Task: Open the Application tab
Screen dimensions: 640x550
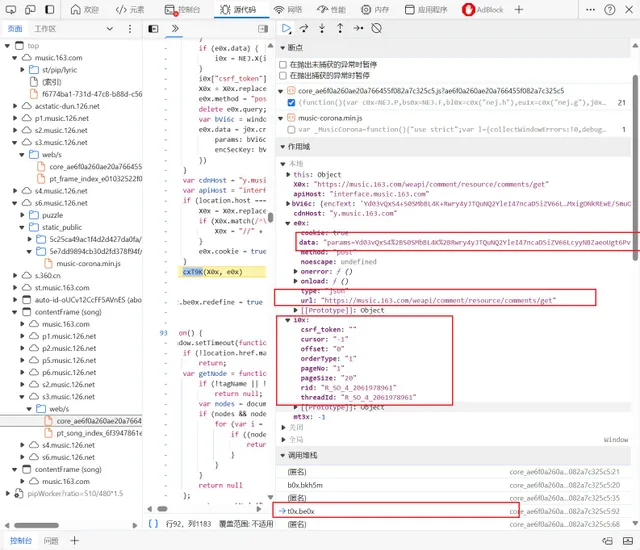Action: (426, 9)
